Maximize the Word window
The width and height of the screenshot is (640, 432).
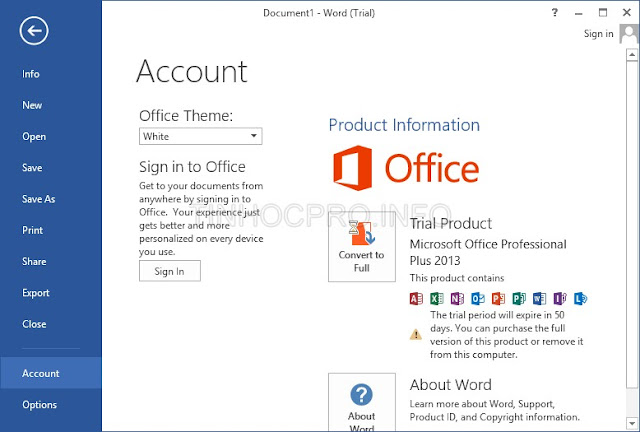pyautogui.click(x=603, y=13)
